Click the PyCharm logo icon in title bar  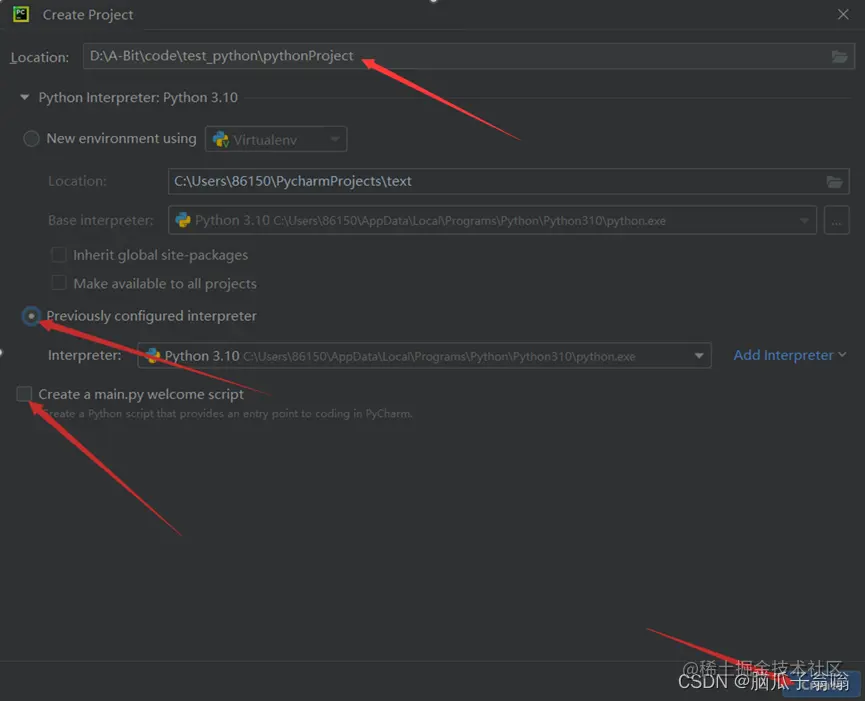[21, 14]
